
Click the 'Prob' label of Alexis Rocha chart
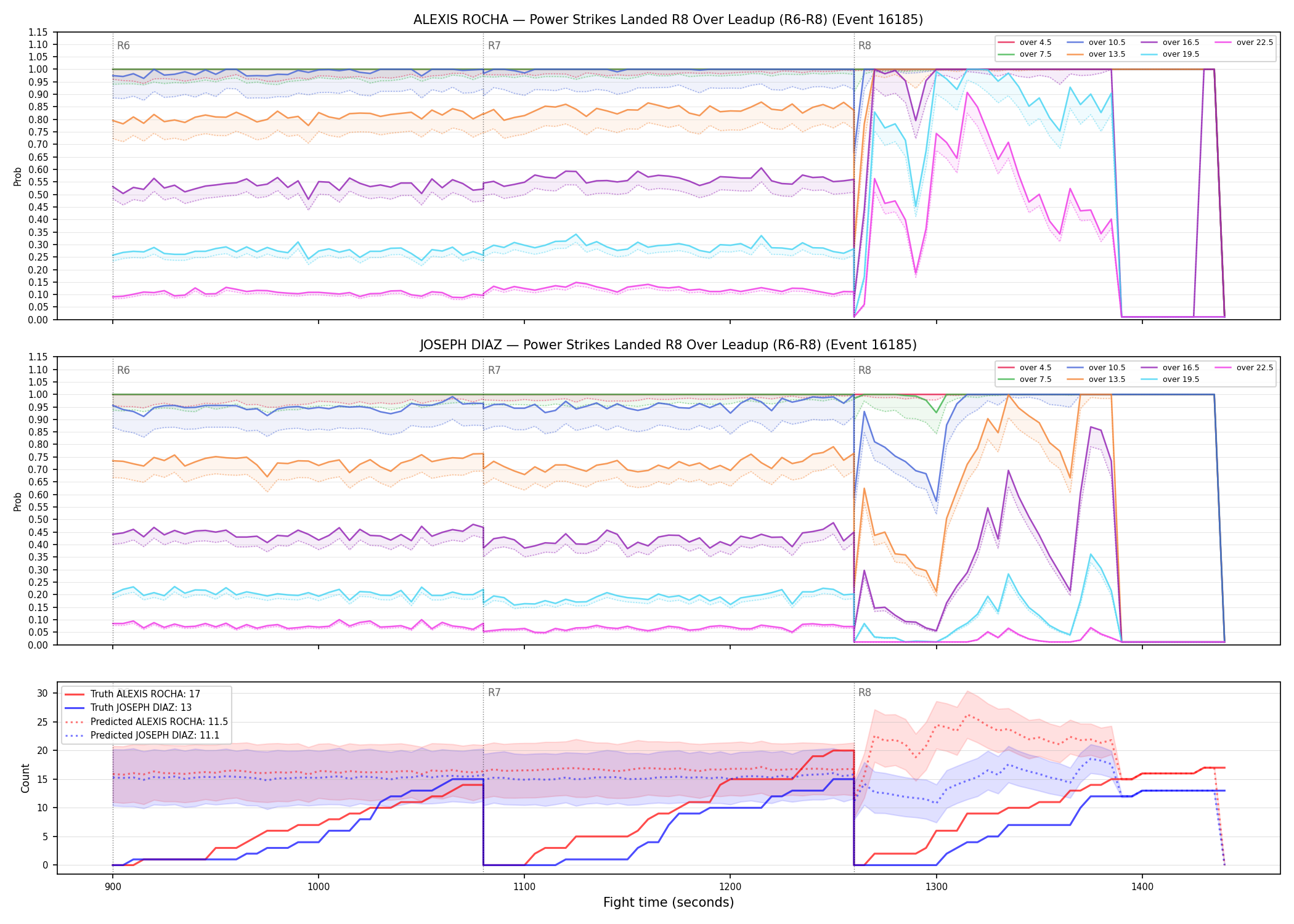pyautogui.click(x=18, y=177)
